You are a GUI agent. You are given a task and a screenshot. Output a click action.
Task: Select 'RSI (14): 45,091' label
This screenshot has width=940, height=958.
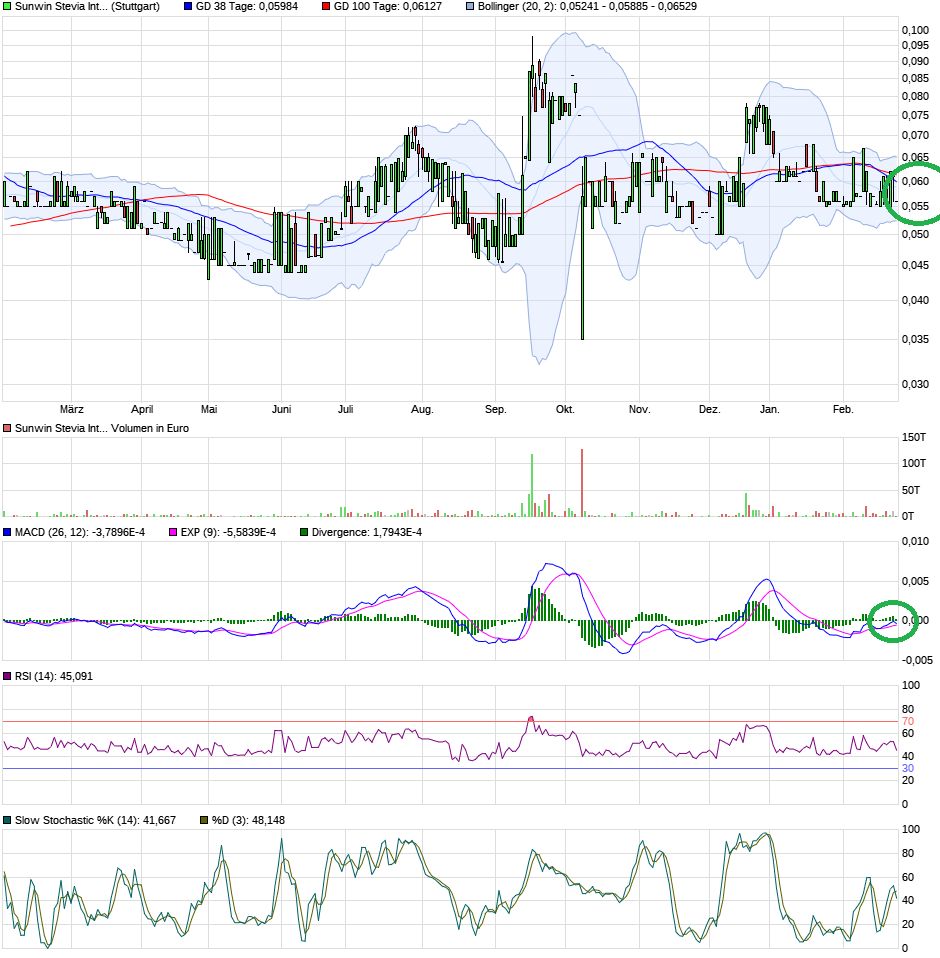[54, 676]
